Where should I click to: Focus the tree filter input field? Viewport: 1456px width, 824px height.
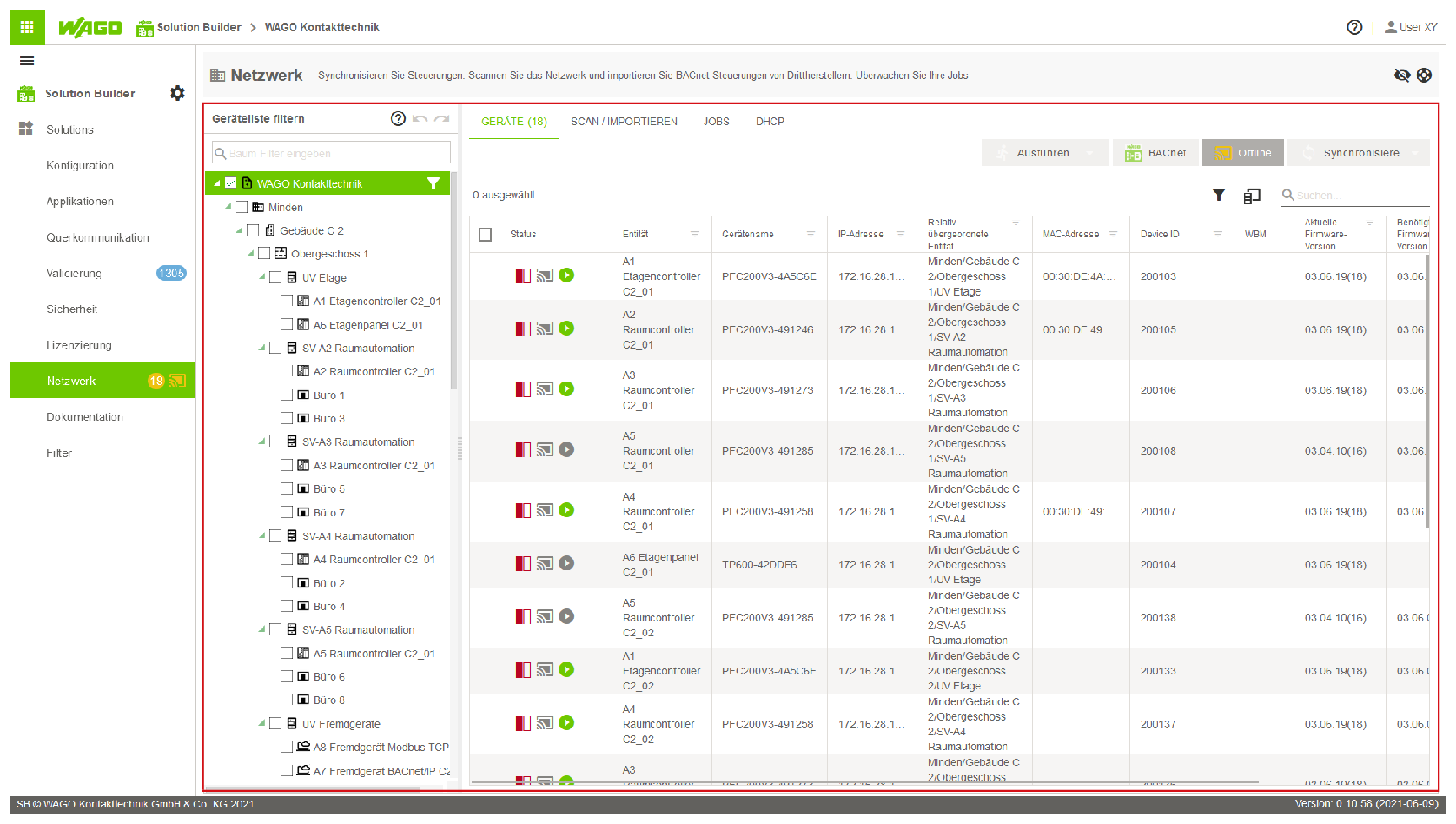click(x=332, y=153)
